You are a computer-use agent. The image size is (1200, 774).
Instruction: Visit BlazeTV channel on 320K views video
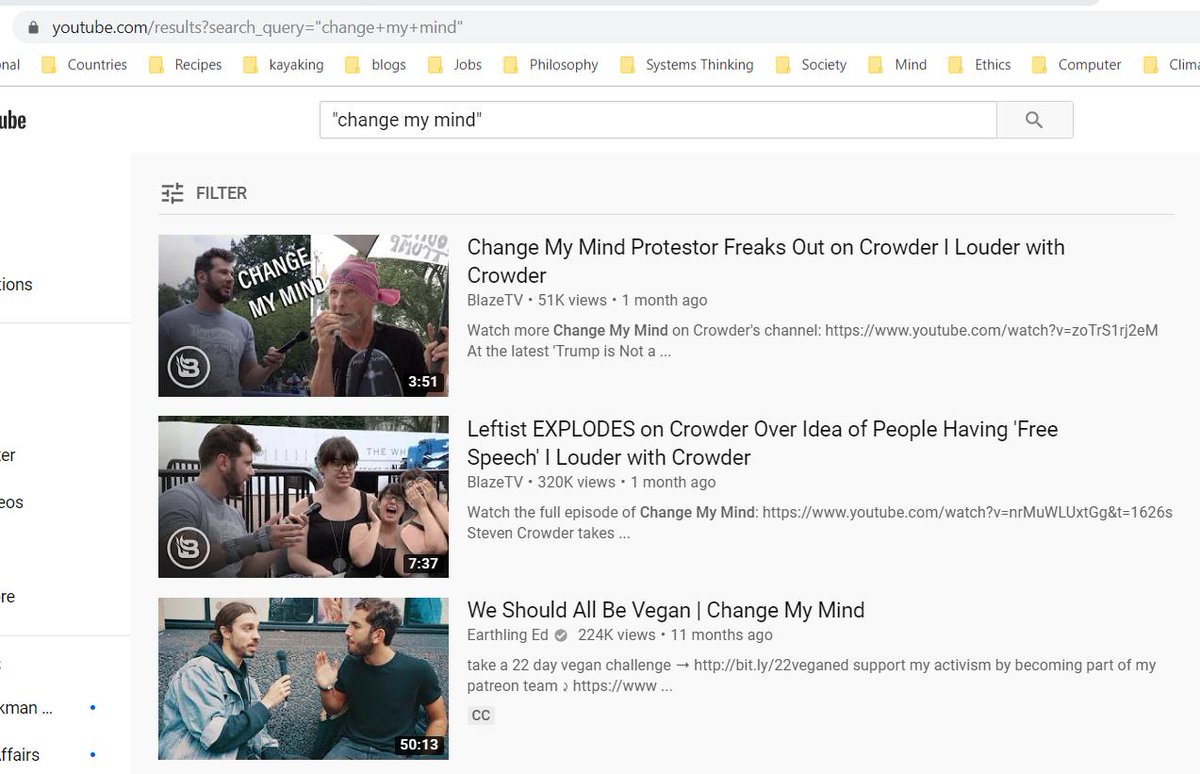click(495, 482)
